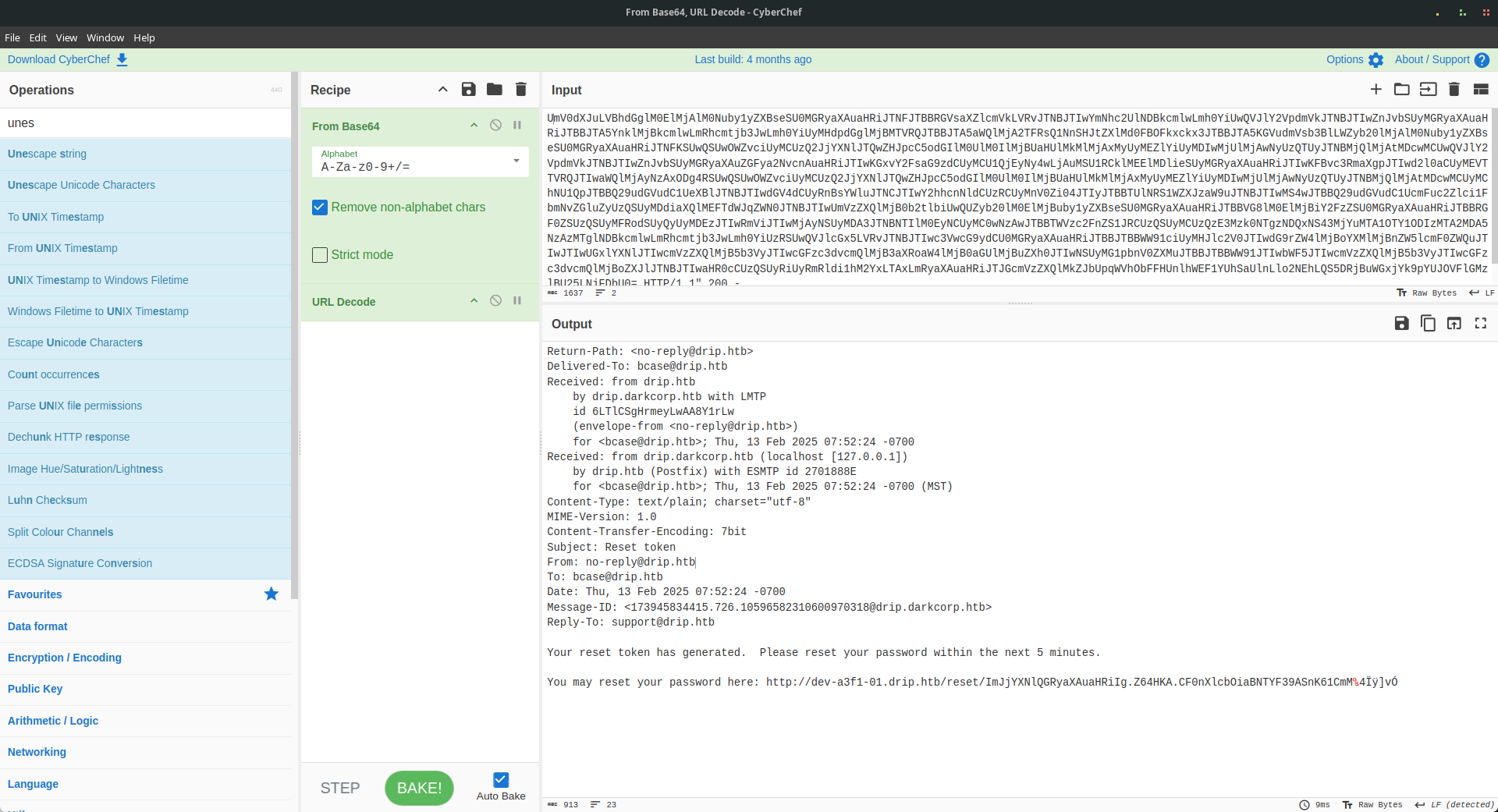The image size is (1498, 812).
Task: Collapse the From Base64 operation
Action: 474,126
